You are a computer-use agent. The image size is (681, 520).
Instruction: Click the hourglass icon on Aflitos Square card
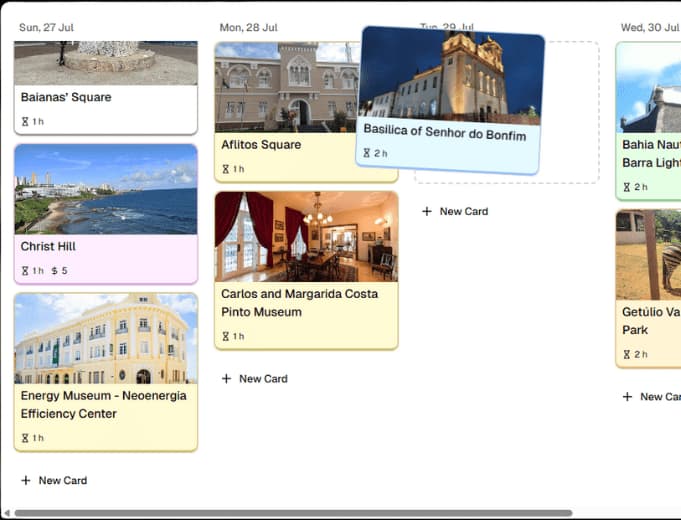point(225,169)
